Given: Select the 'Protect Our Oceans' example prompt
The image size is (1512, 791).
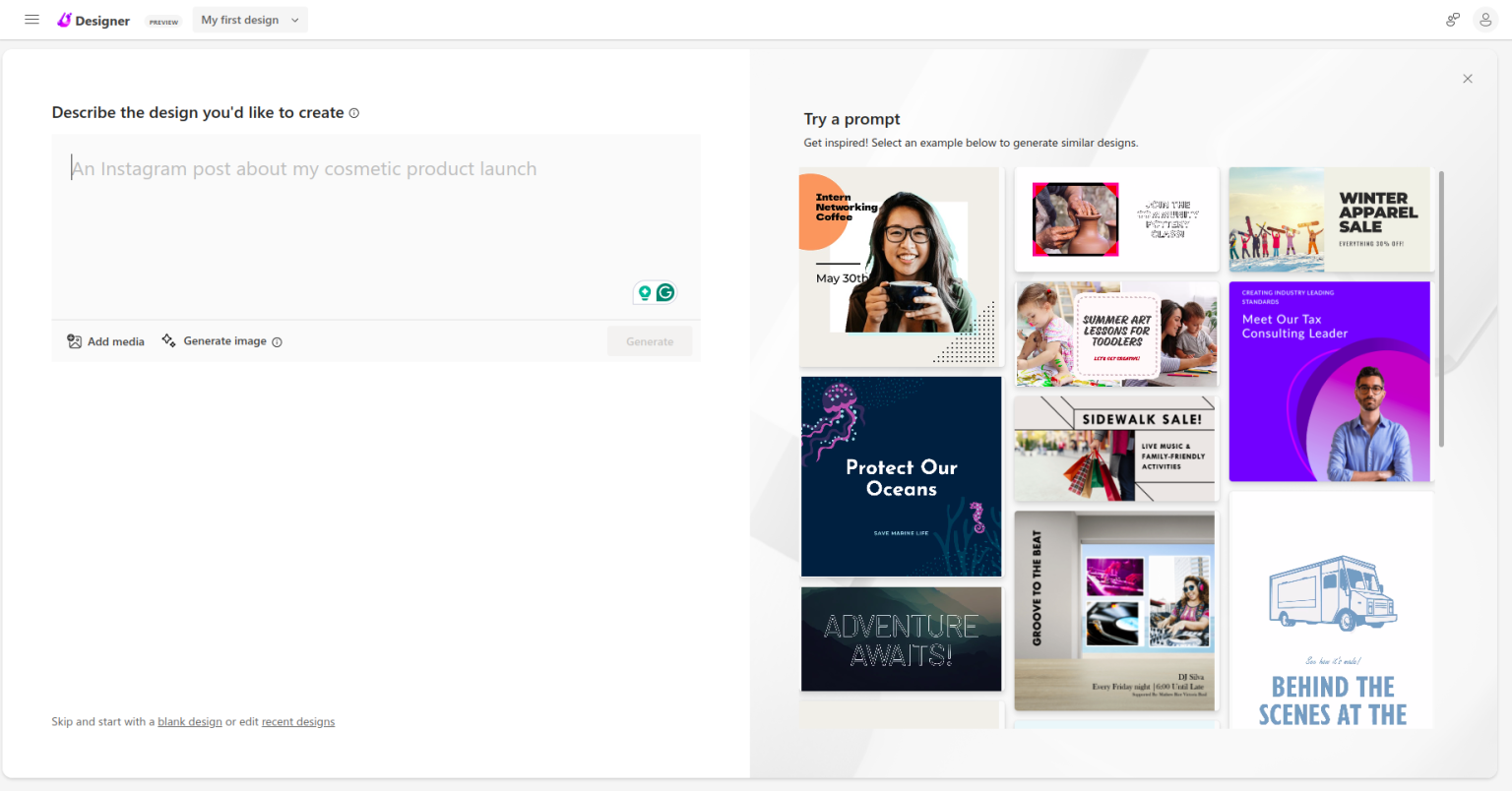Looking at the screenshot, I should tap(901, 476).
